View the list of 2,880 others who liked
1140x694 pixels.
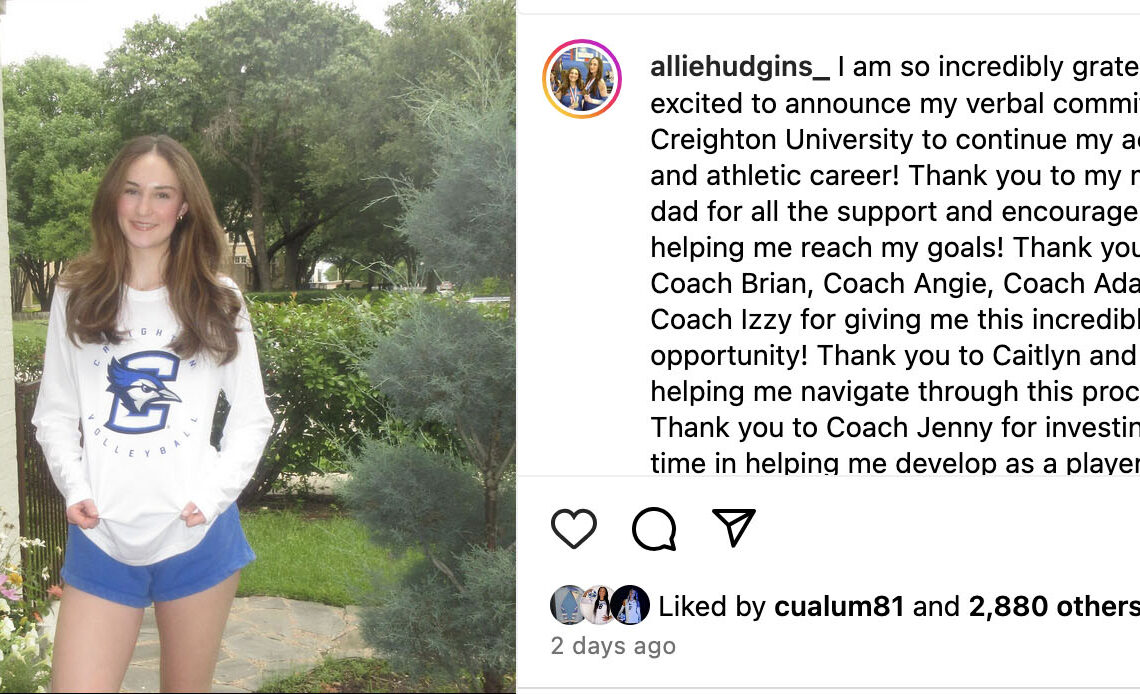[x=1054, y=606]
